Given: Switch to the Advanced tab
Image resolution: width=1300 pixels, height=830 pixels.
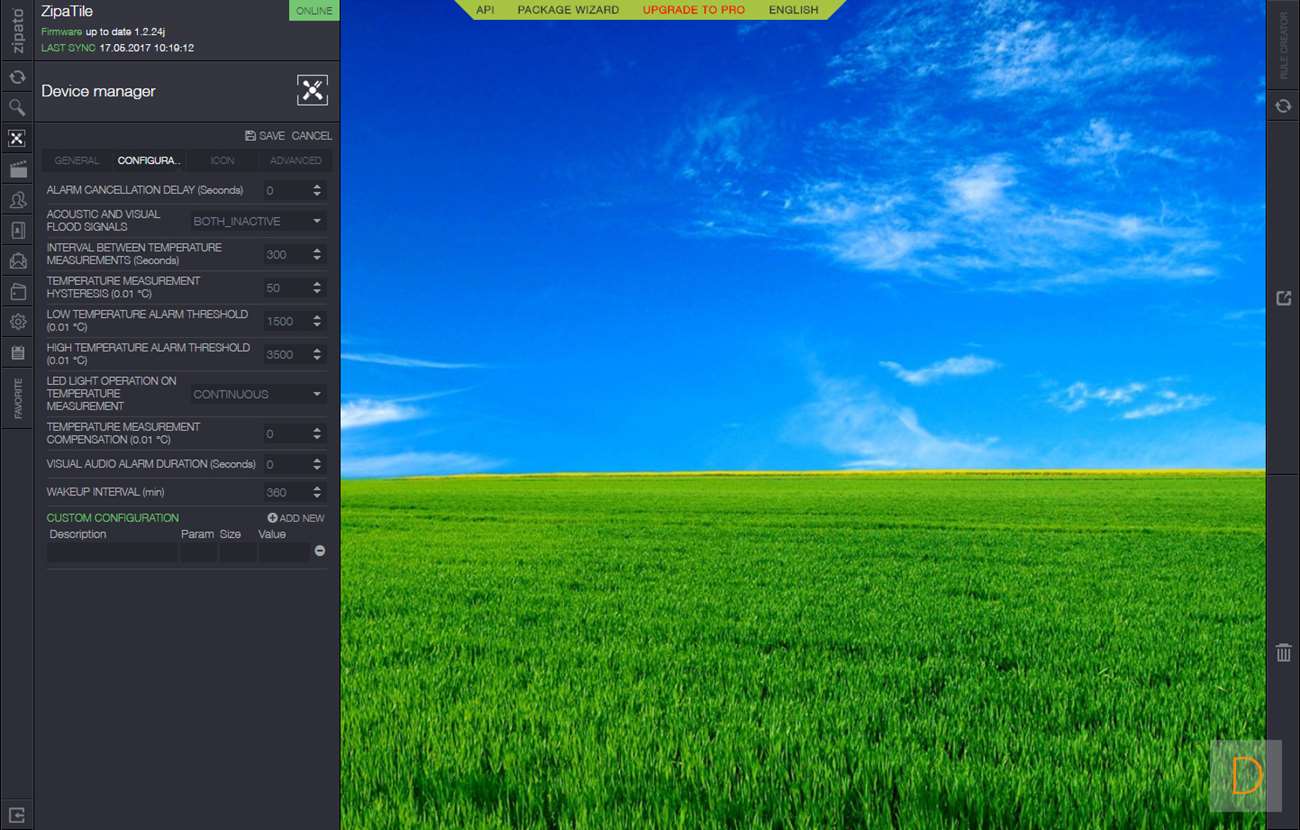Looking at the screenshot, I should click(x=296, y=161).
